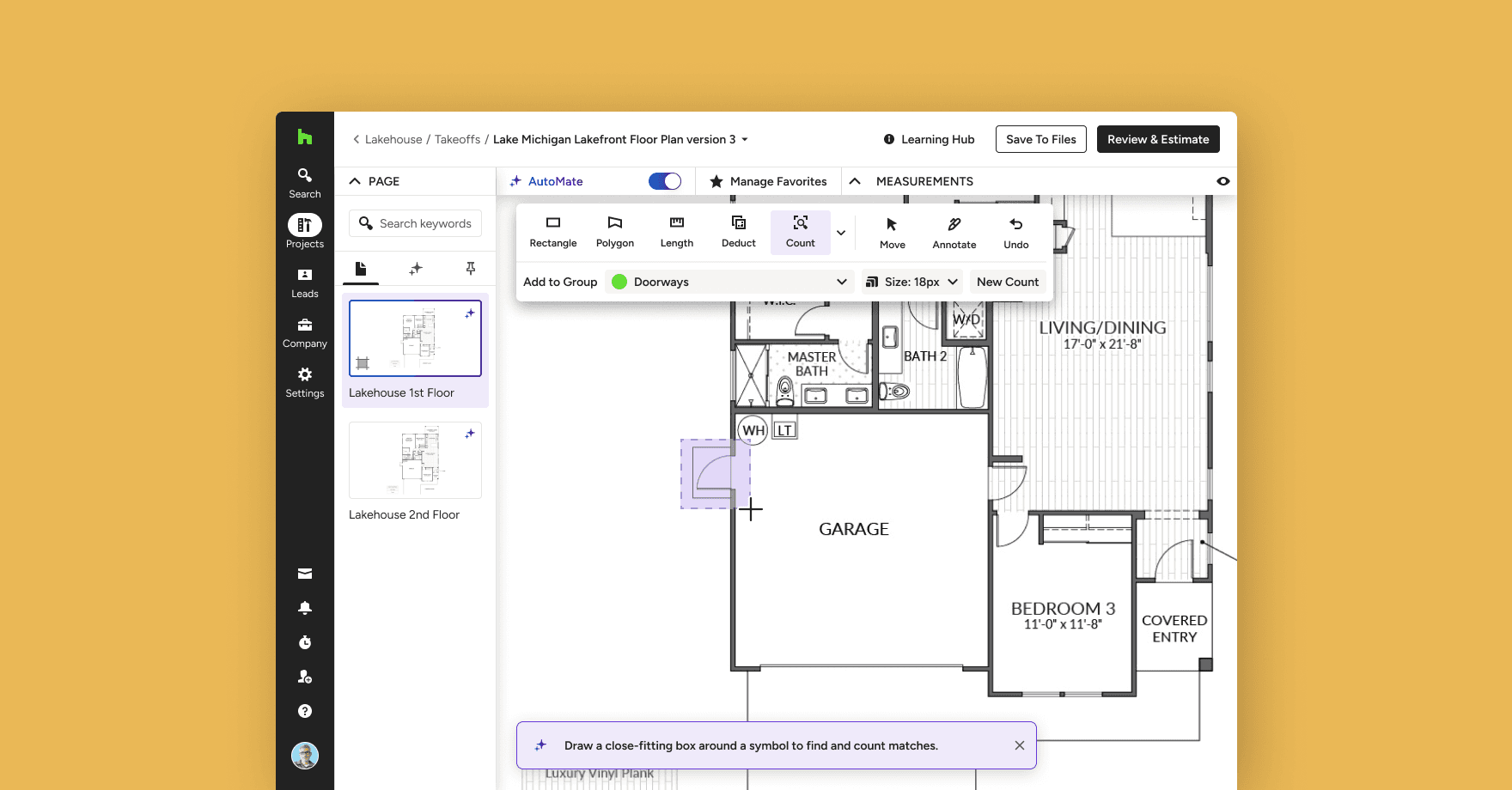Open Learning Hub
Screen dimensions: 1512x790
pyautogui.click(x=929, y=139)
